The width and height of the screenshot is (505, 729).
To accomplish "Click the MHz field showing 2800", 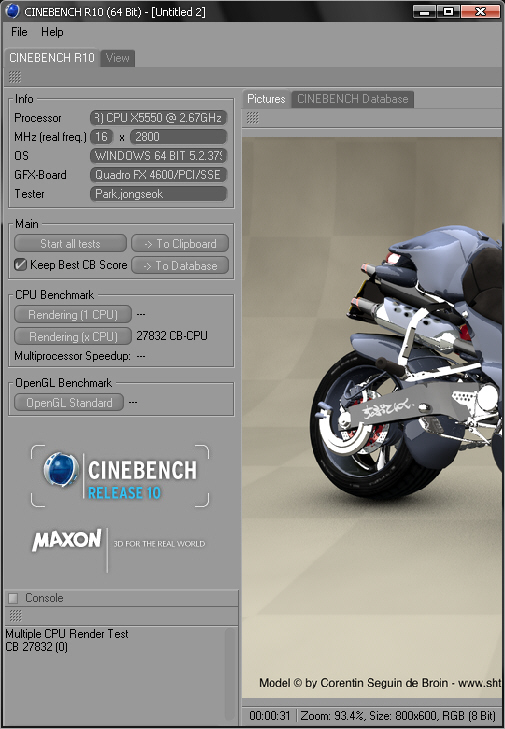I will click(179, 137).
